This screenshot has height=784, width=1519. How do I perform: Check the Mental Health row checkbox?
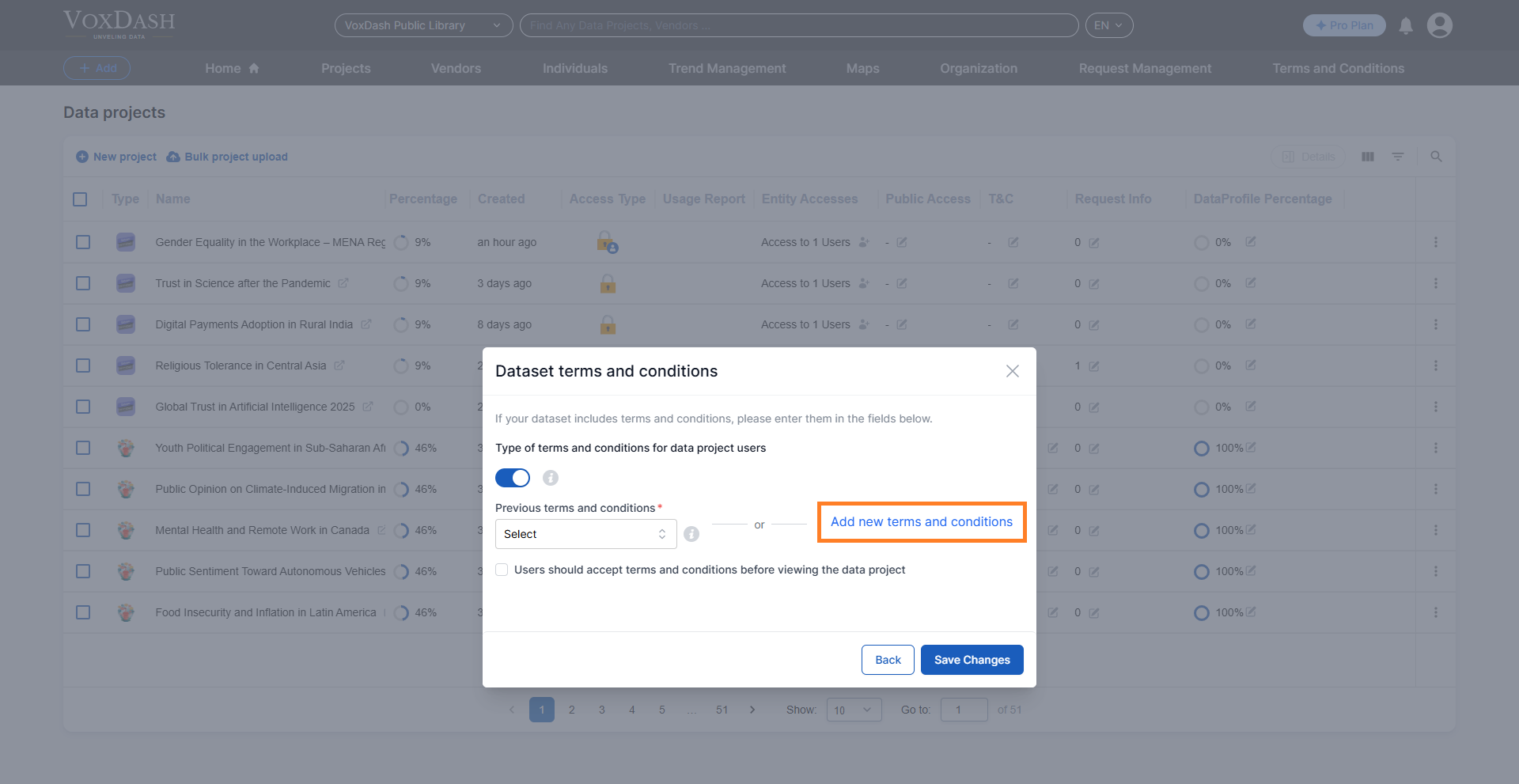coord(83,530)
